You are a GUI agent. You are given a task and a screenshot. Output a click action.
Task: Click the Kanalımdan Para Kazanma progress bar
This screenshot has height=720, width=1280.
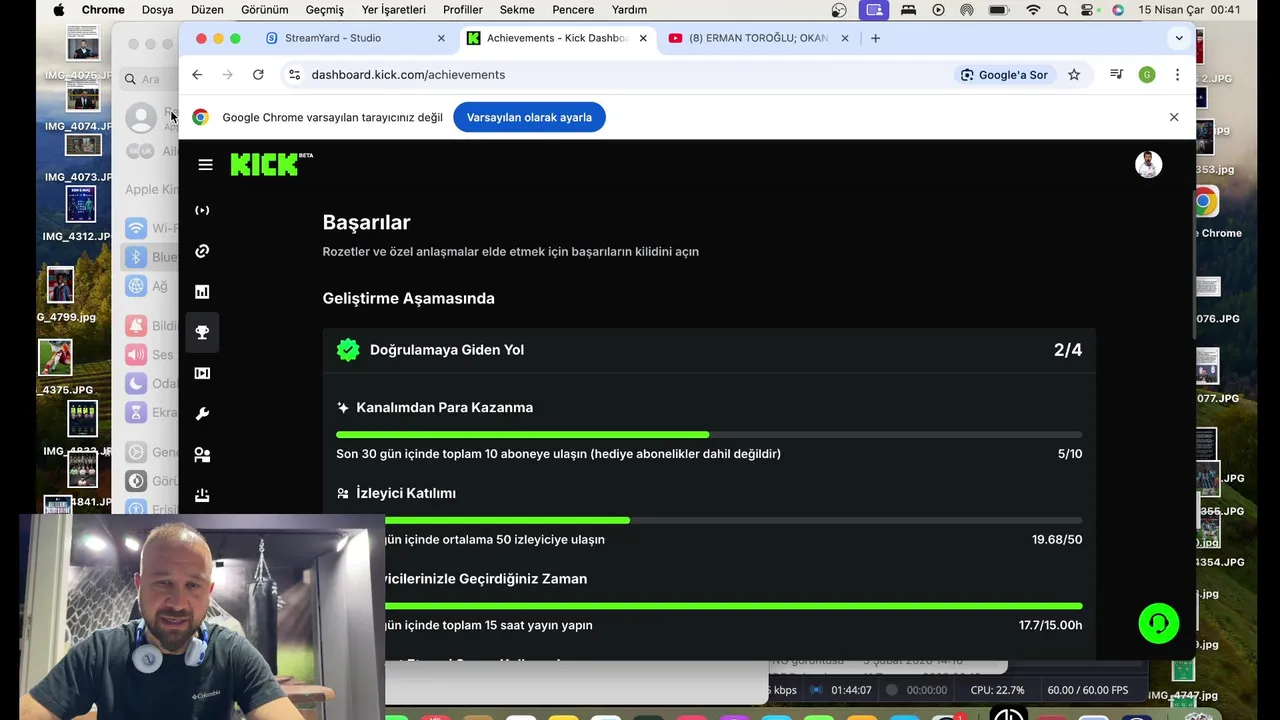pyautogui.click(x=709, y=435)
